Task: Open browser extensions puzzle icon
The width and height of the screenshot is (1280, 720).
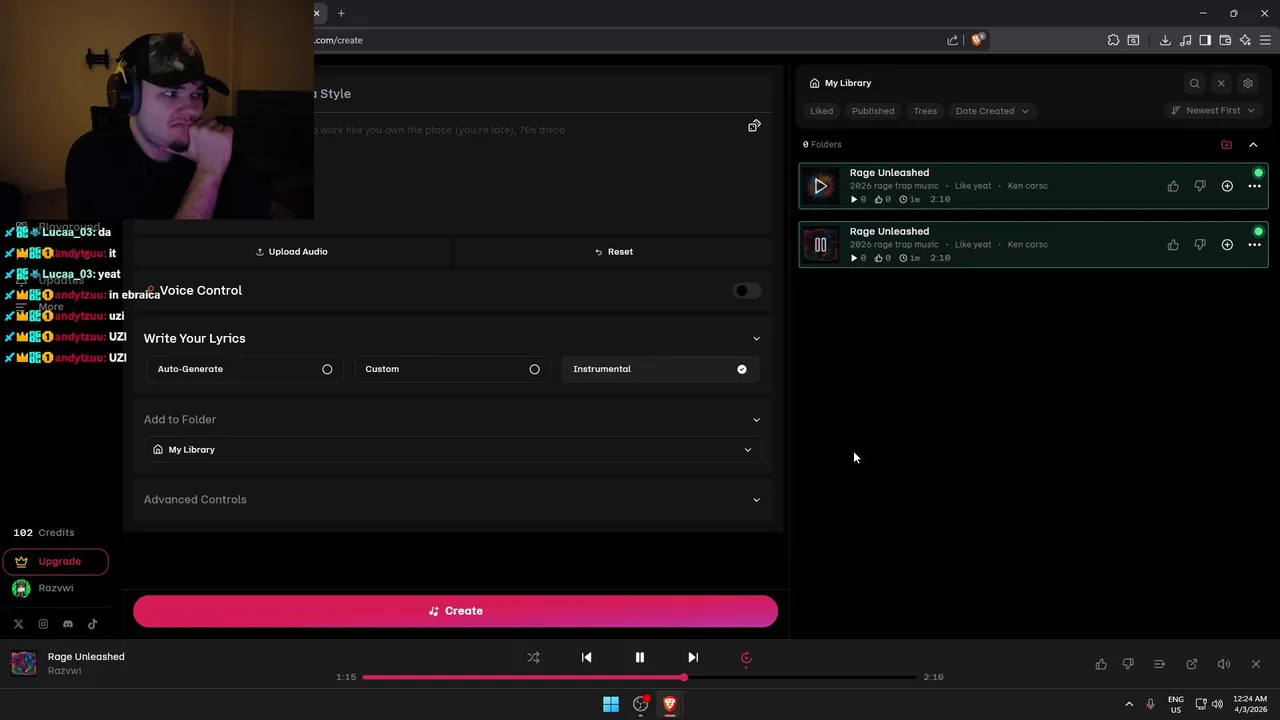Action: point(1113,40)
